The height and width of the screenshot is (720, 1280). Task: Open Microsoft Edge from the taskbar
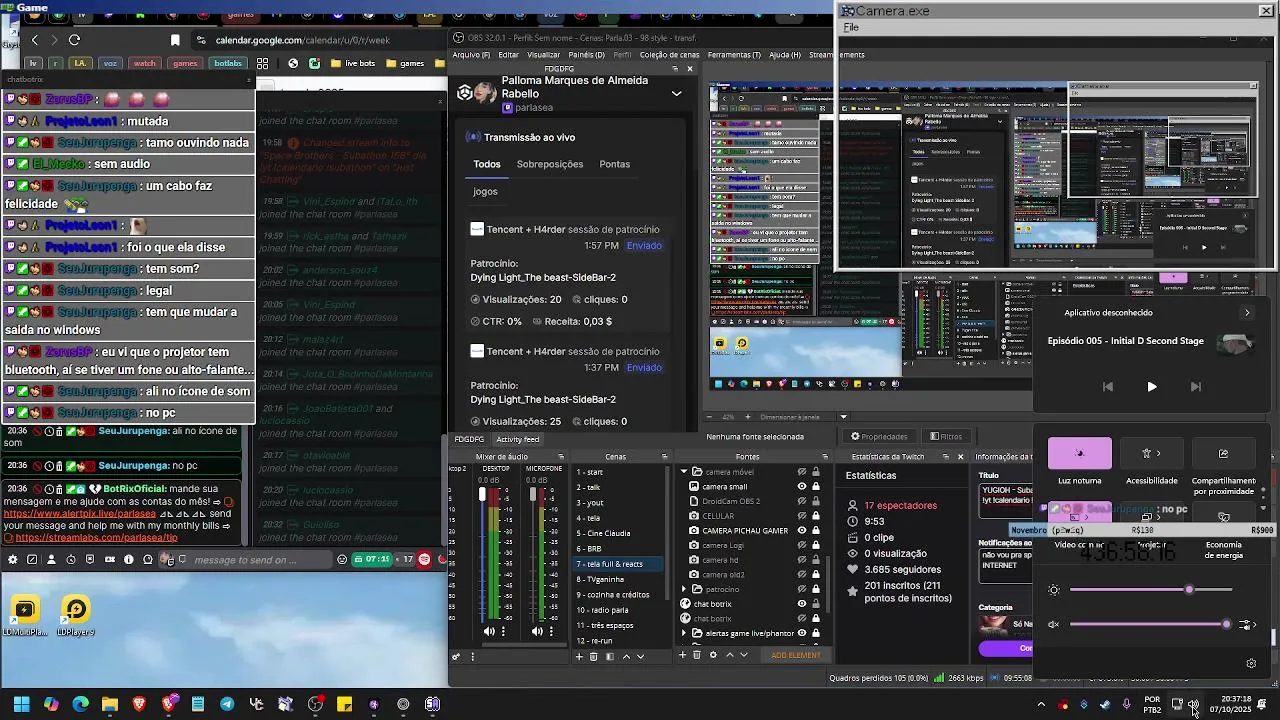80,704
